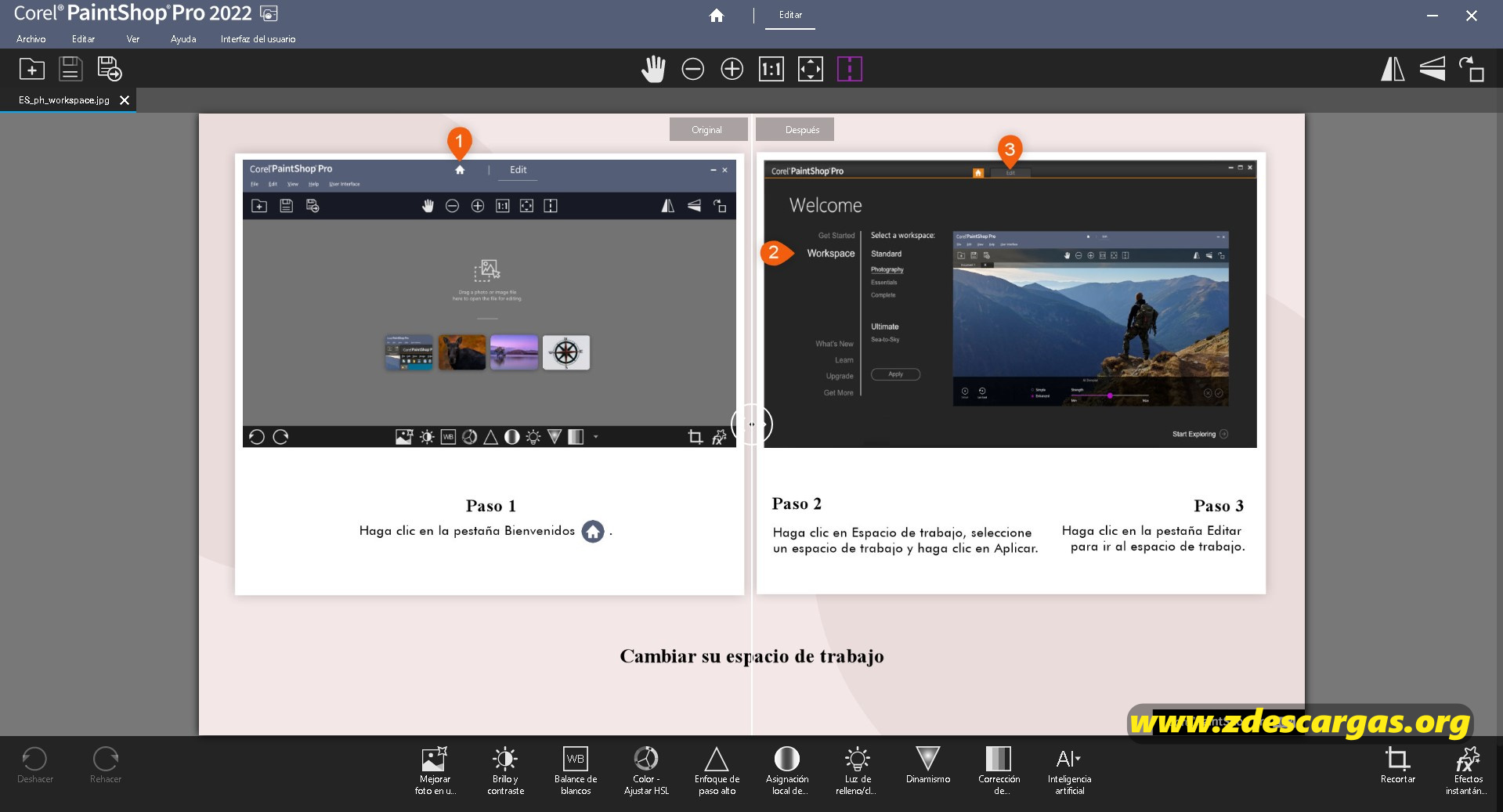Click the Zoom Out minus icon
Screen dimensions: 1503x812
692,69
